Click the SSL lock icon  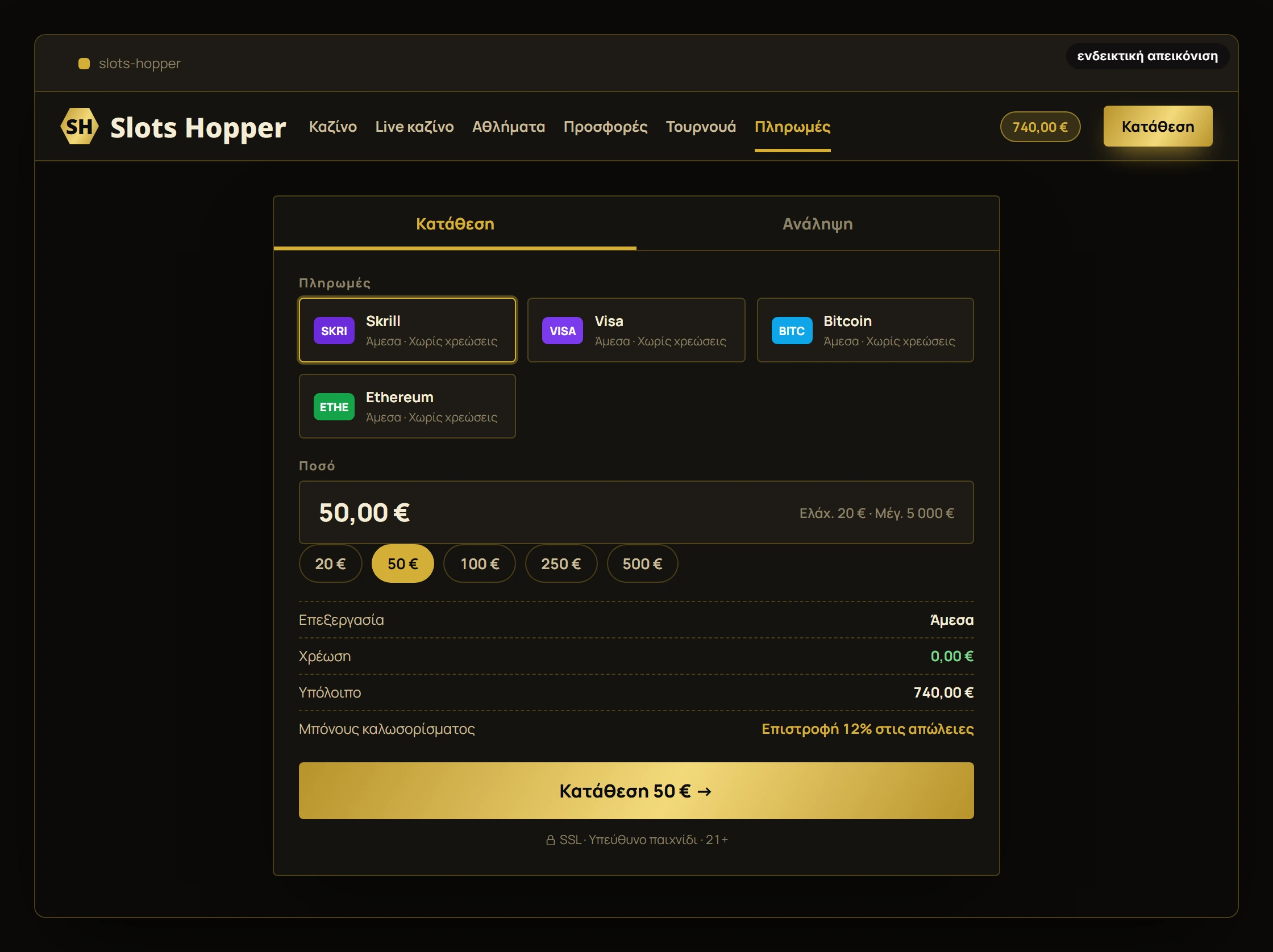coord(550,840)
